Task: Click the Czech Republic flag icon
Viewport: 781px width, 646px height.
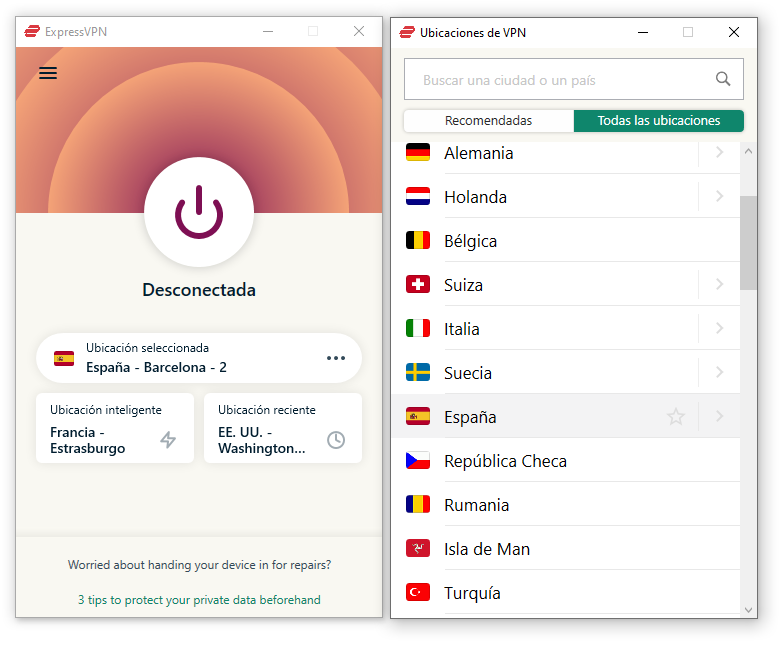Action: [x=418, y=460]
